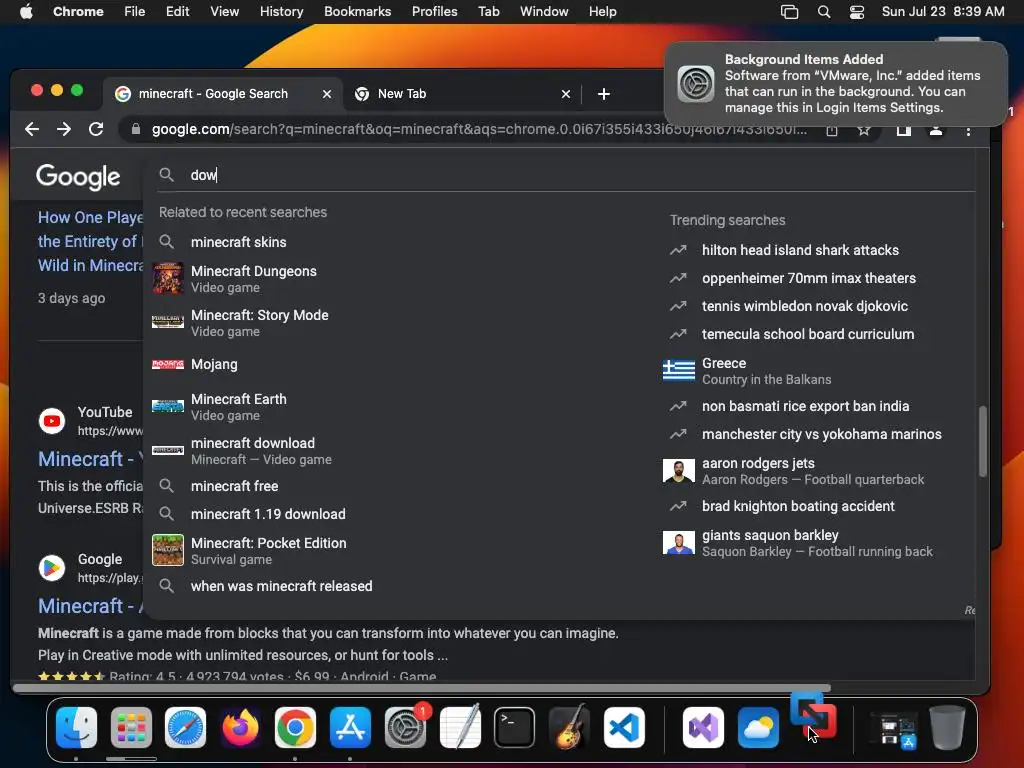Open Chrome's three-dot menu

[968, 130]
